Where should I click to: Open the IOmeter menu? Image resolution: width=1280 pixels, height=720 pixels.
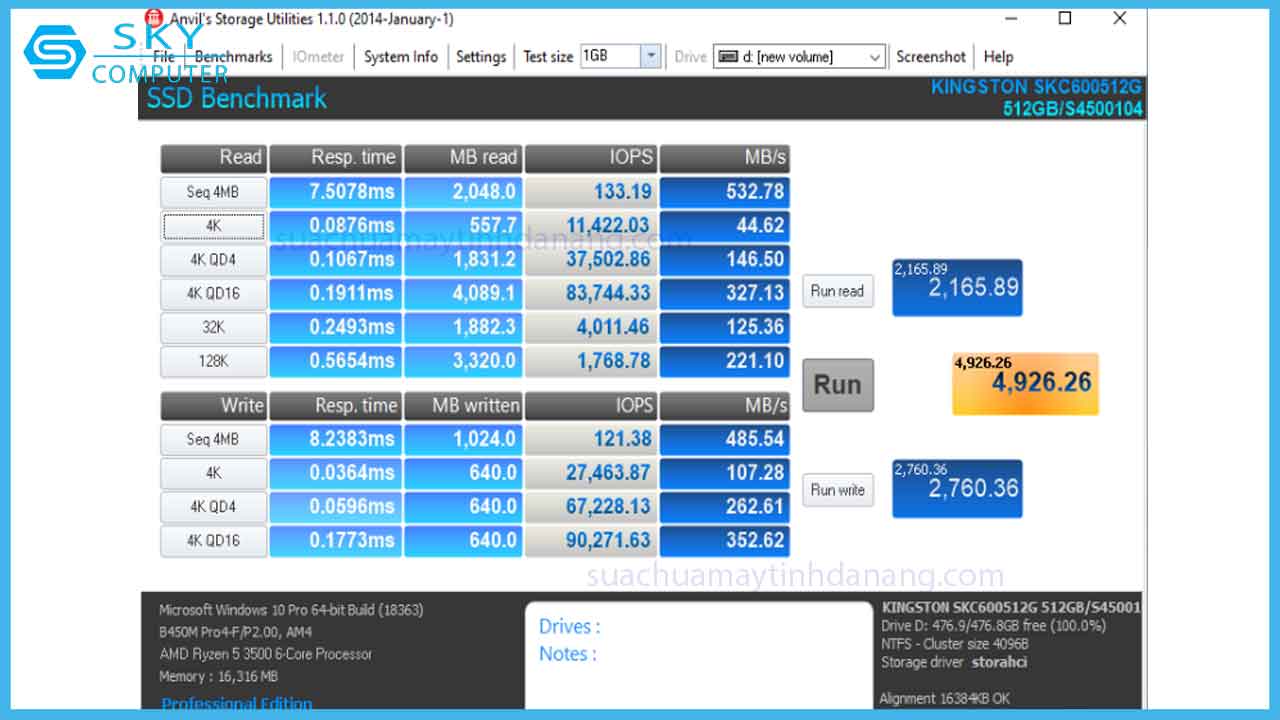318,57
